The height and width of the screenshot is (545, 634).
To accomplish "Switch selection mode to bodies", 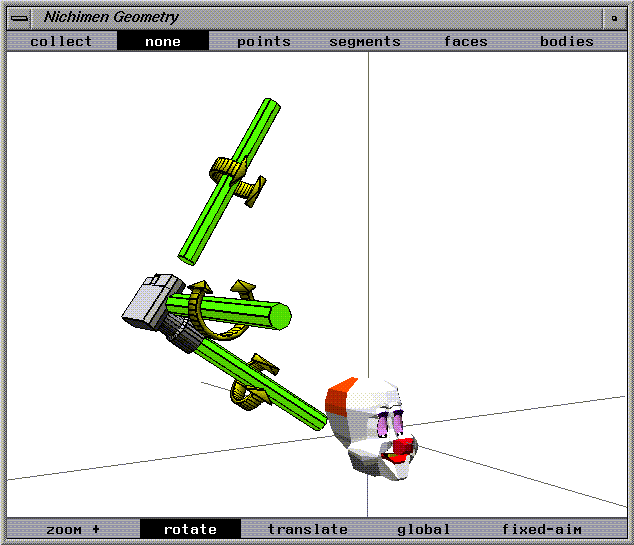I will pos(567,41).
